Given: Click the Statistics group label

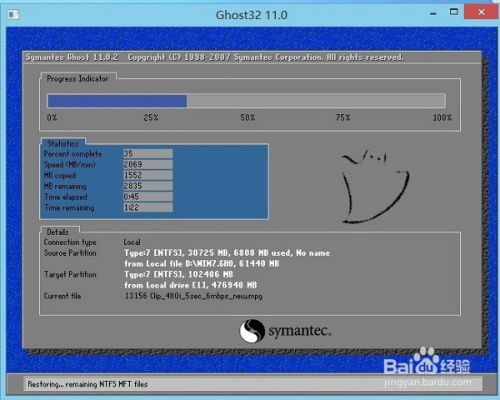Looking at the screenshot, I should coord(63,144).
